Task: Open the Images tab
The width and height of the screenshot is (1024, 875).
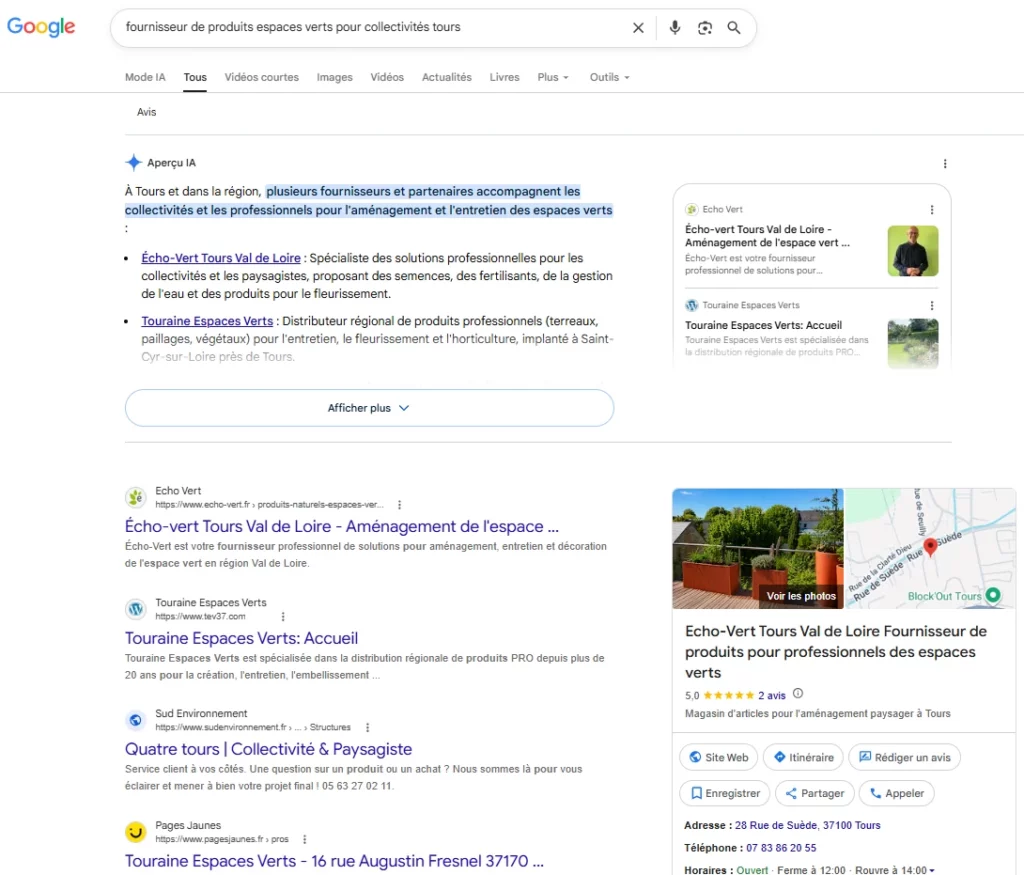Action: pyautogui.click(x=334, y=77)
